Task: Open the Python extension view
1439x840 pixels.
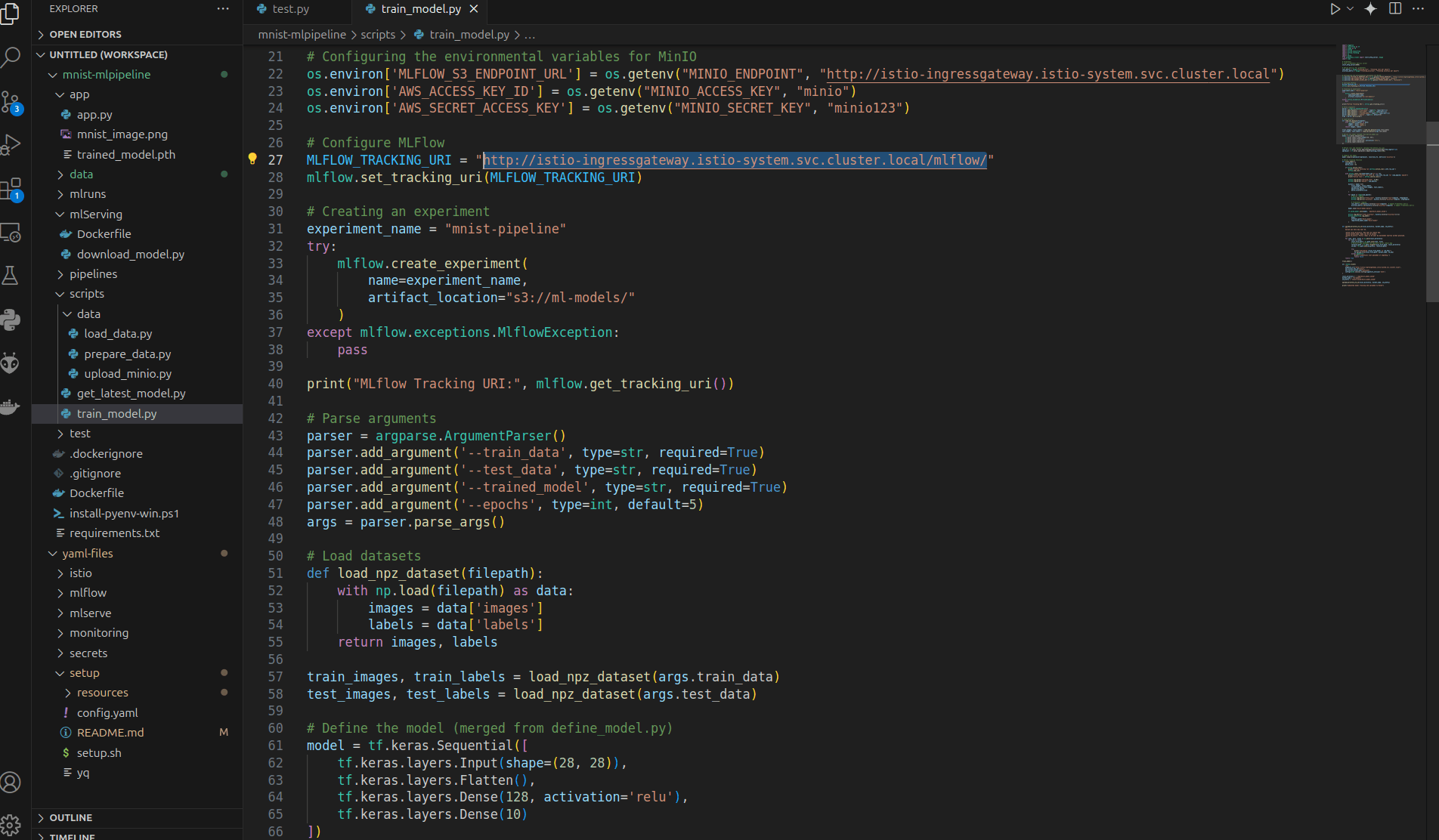Action: click(12, 319)
